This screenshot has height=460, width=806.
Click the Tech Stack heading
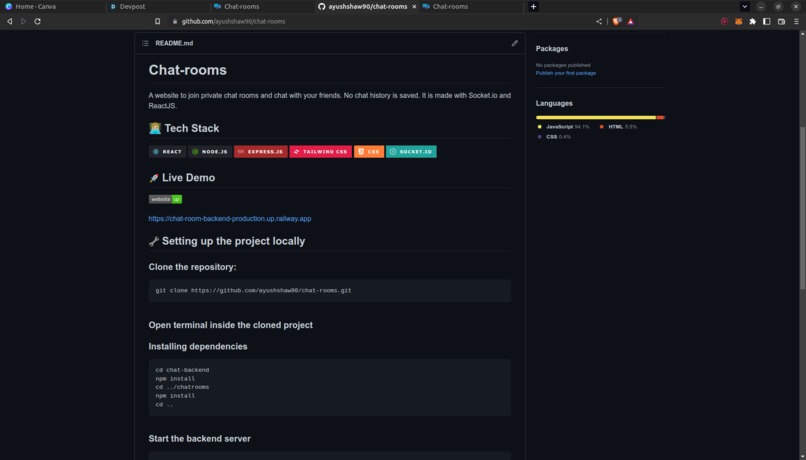pos(184,128)
